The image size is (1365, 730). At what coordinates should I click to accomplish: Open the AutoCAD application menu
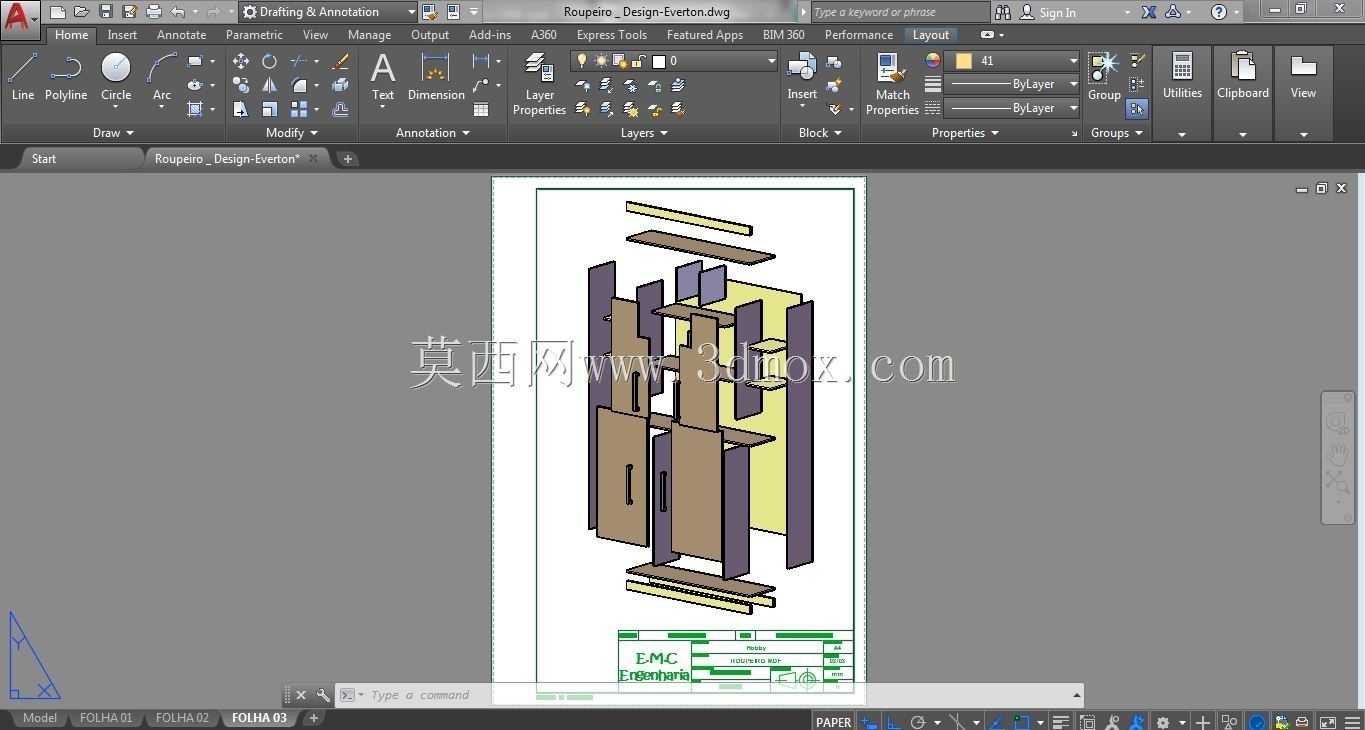(19, 18)
